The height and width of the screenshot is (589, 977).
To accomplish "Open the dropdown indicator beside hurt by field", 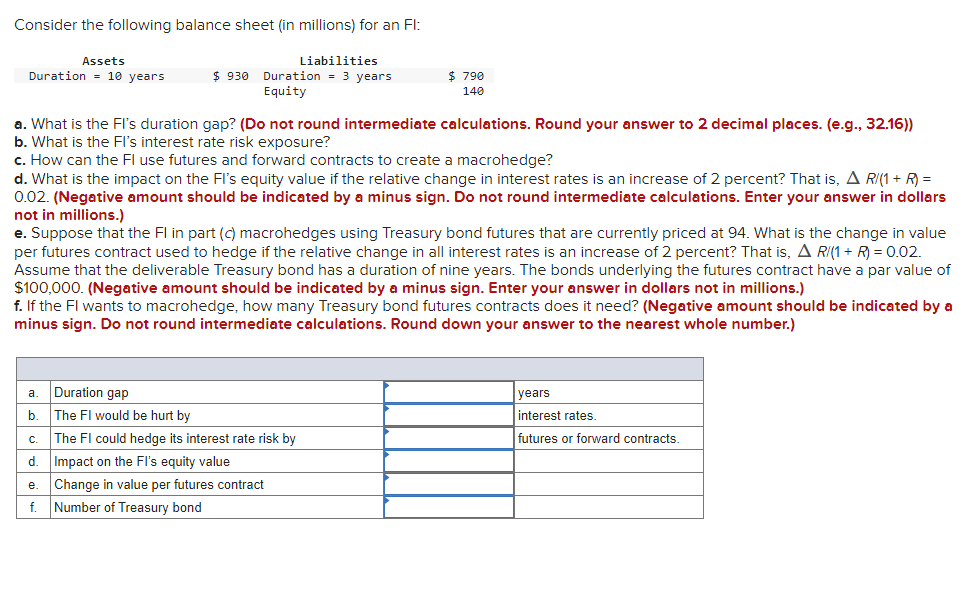I will (x=386, y=408).
